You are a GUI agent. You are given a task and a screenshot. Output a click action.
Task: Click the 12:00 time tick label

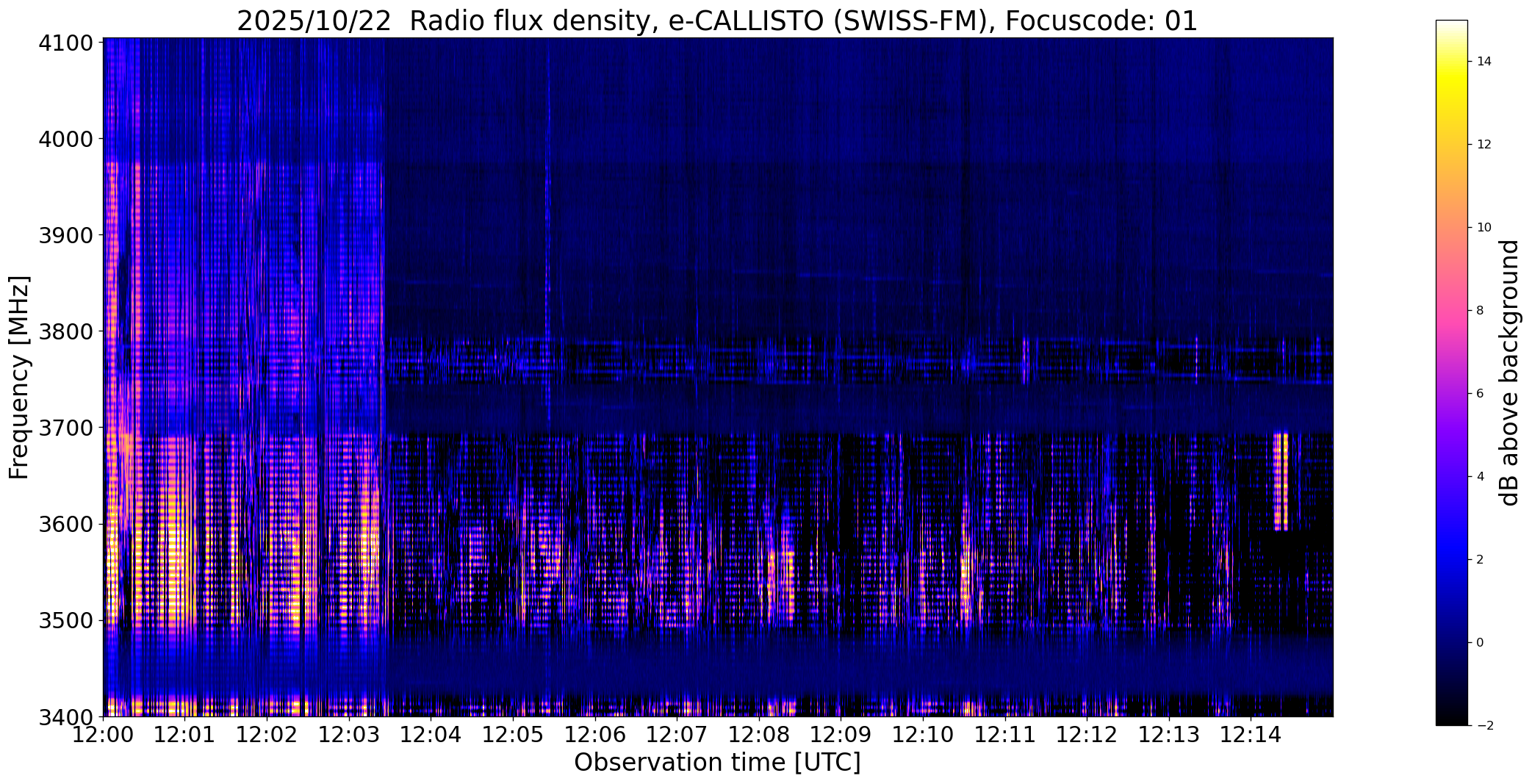pos(104,734)
